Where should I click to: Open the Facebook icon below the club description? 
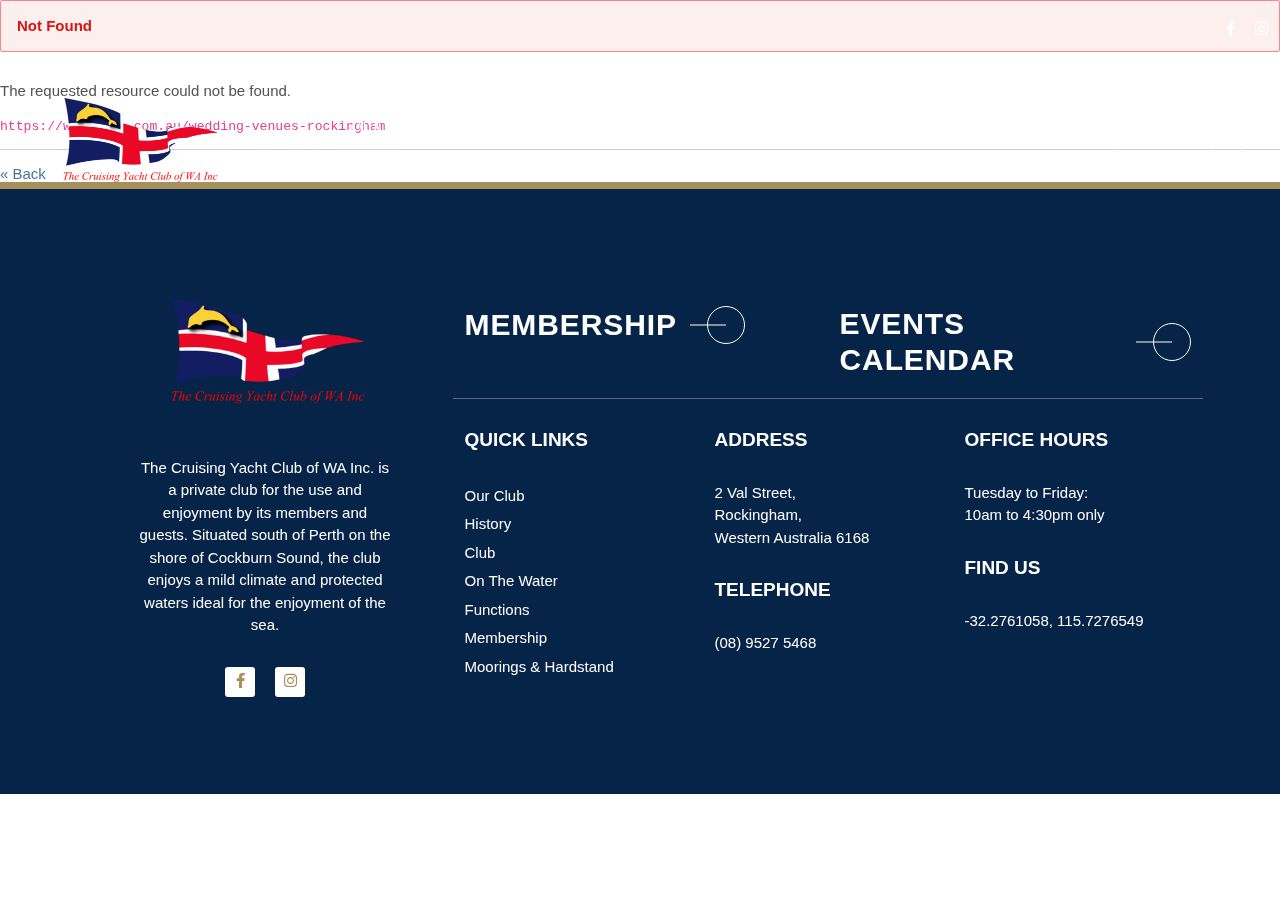point(240,682)
